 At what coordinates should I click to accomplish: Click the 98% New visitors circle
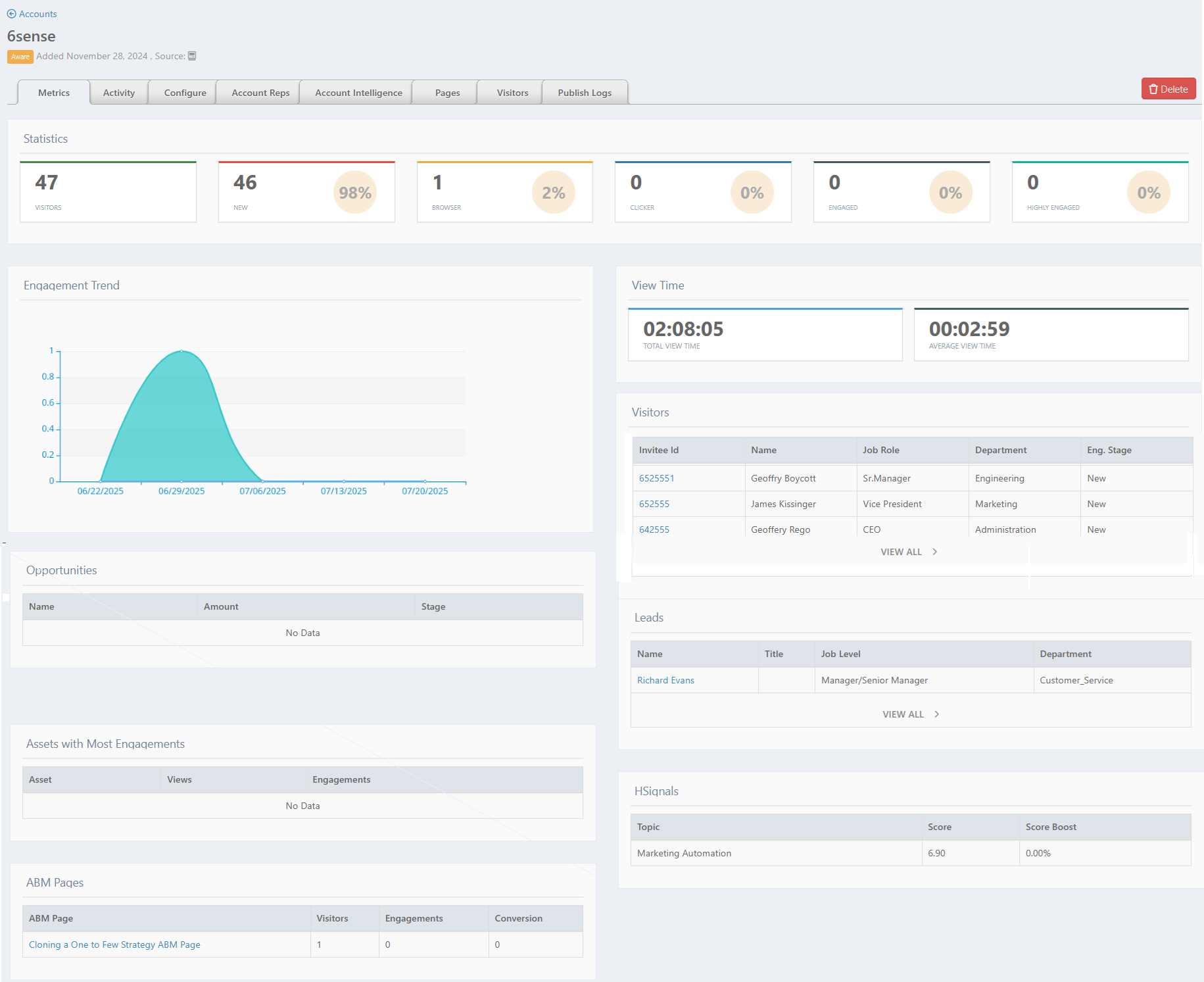pyautogui.click(x=355, y=193)
